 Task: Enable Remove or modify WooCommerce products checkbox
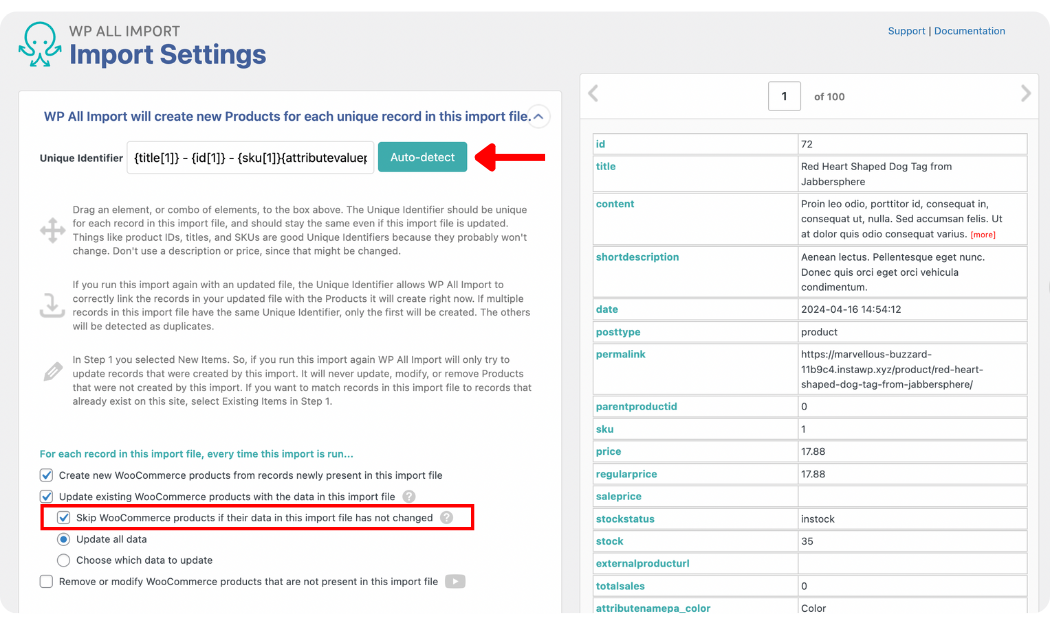(46, 581)
